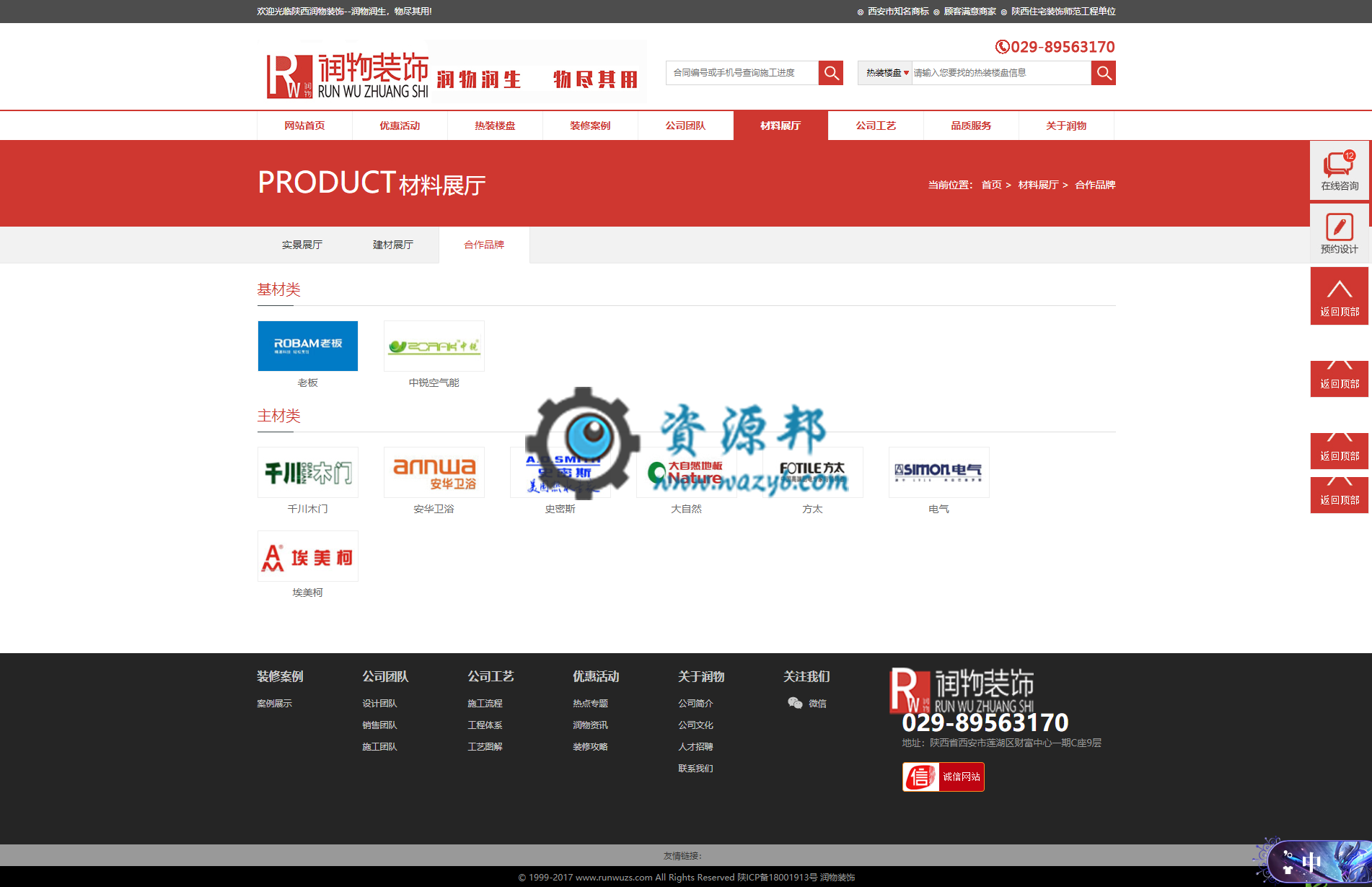Screen dimensions: 1372x887
Task: Click the bottom-most 返回顶部 button
Action: pyautogui.click(x=1340, y=495)
